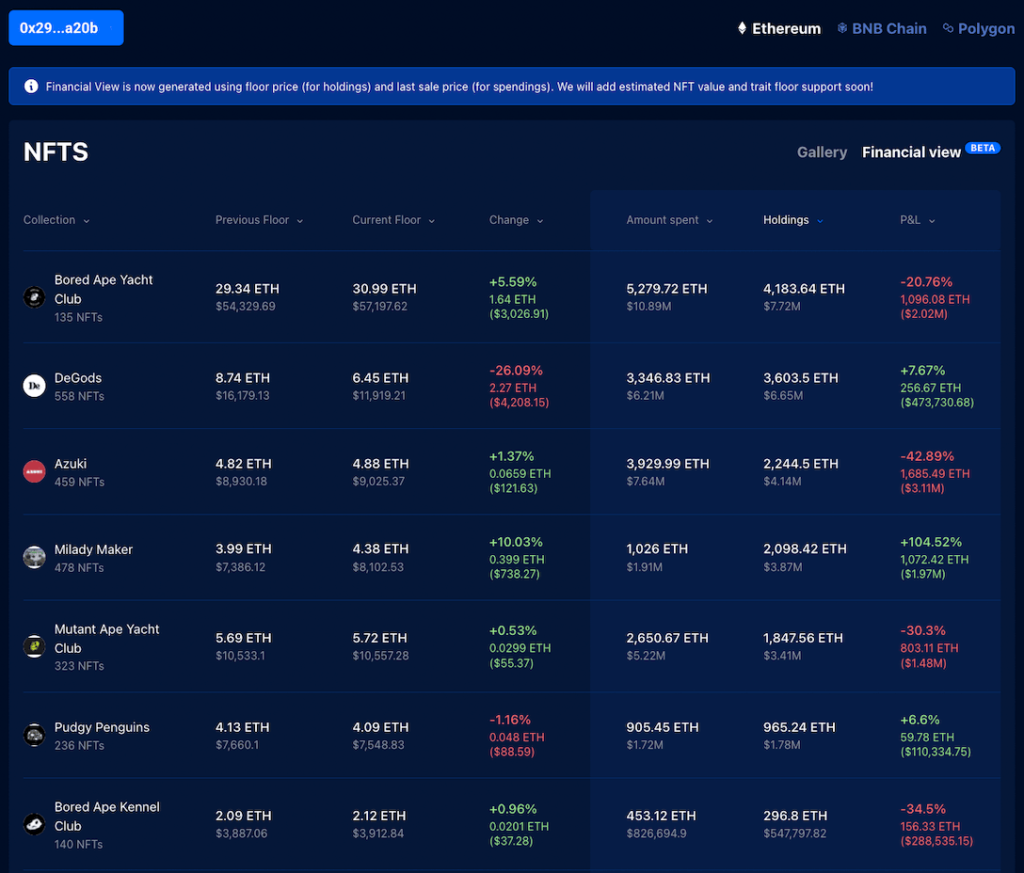Viewport: 1024px width, 873px height.
Task: Click the -42.89% P&L value
Action: (927, 456)
